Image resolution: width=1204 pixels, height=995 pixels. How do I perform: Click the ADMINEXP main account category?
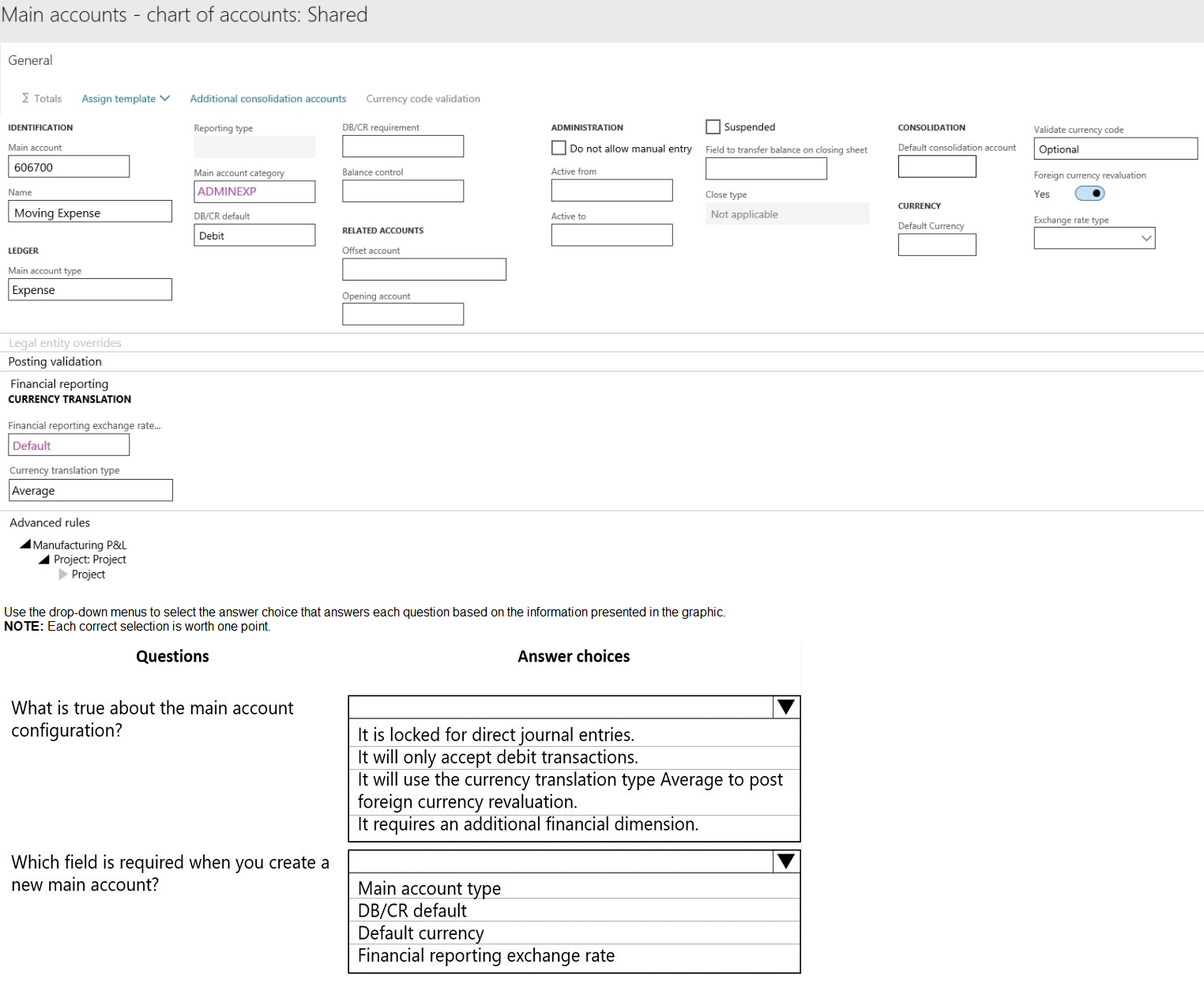tap(254, 191)
